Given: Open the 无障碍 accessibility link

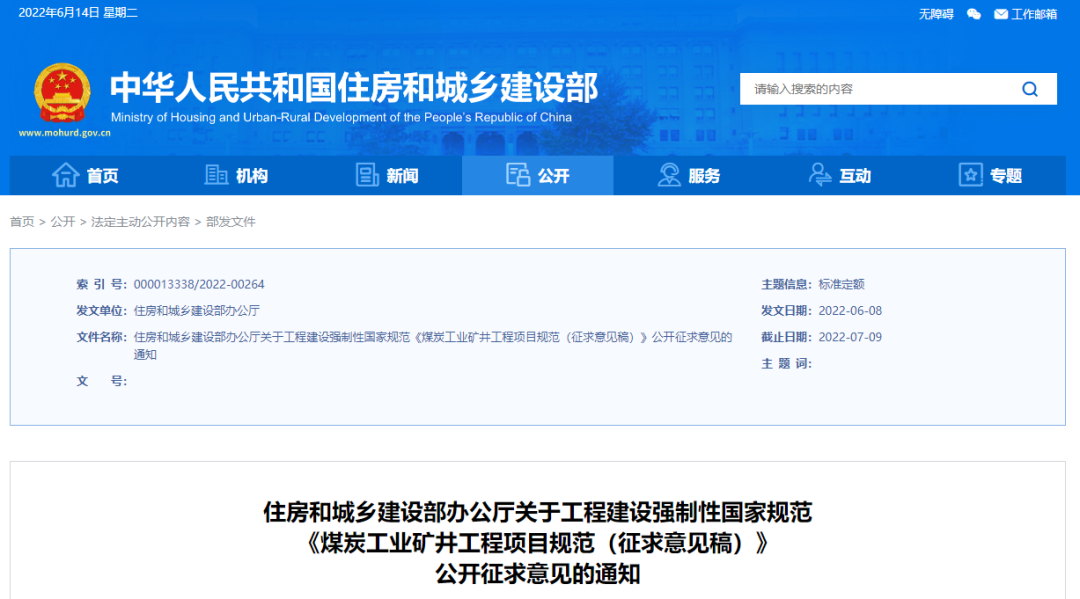Looking at the screenshot, I should tap(936, 14).
